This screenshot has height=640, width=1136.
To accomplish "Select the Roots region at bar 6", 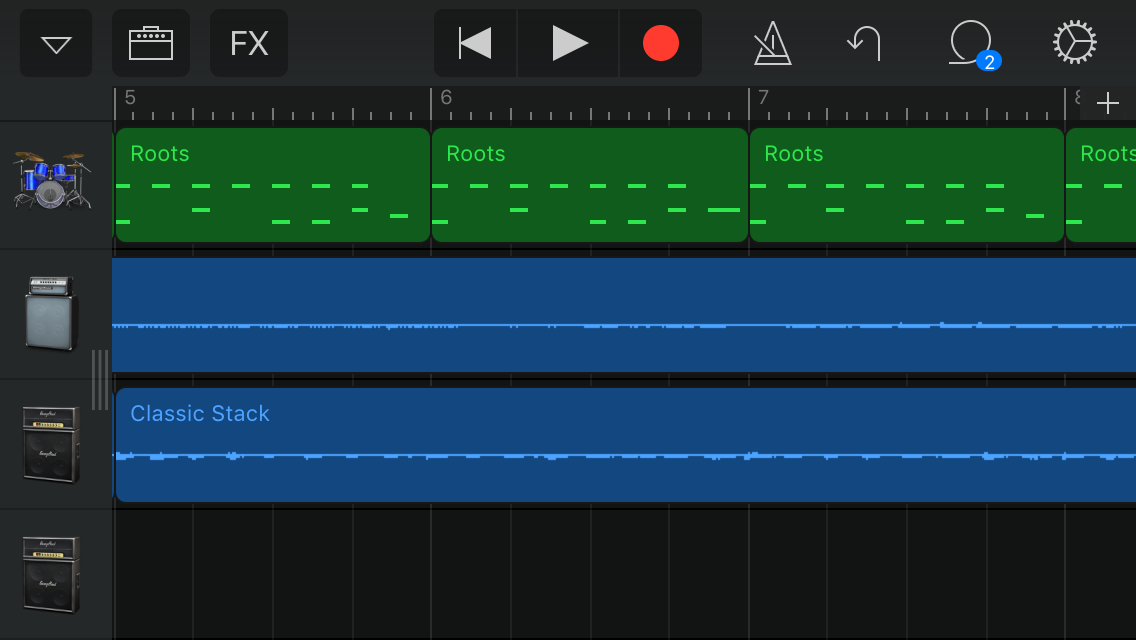I will coord(590,185).
